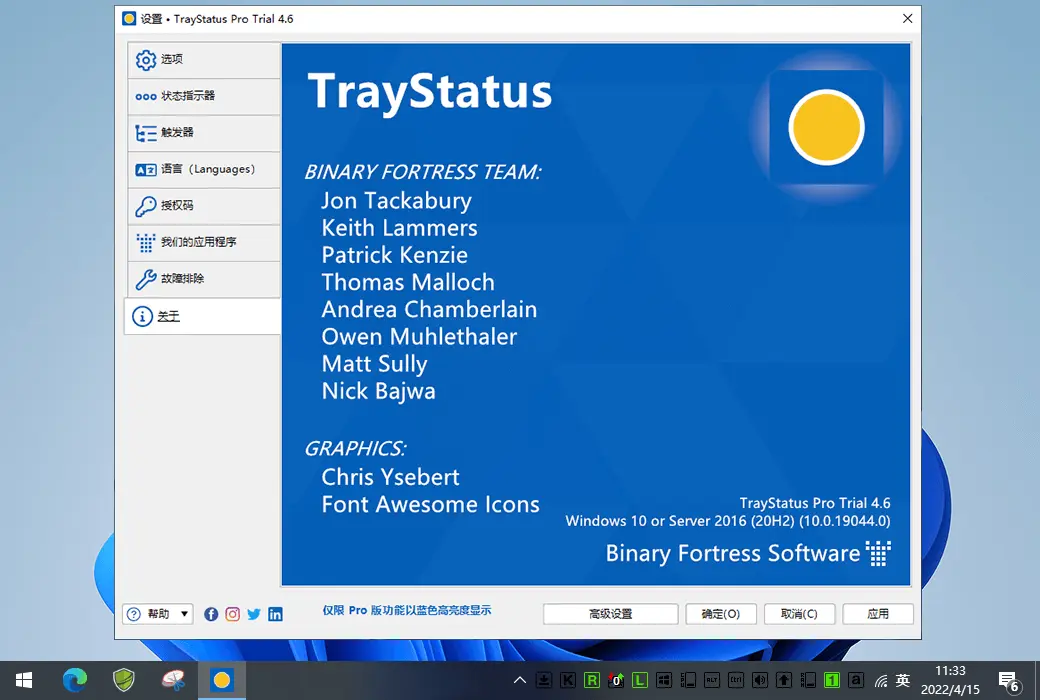1040x700 pixels.
Task: Open the 授权码 license key tab
Action: (x=204, y=206)
